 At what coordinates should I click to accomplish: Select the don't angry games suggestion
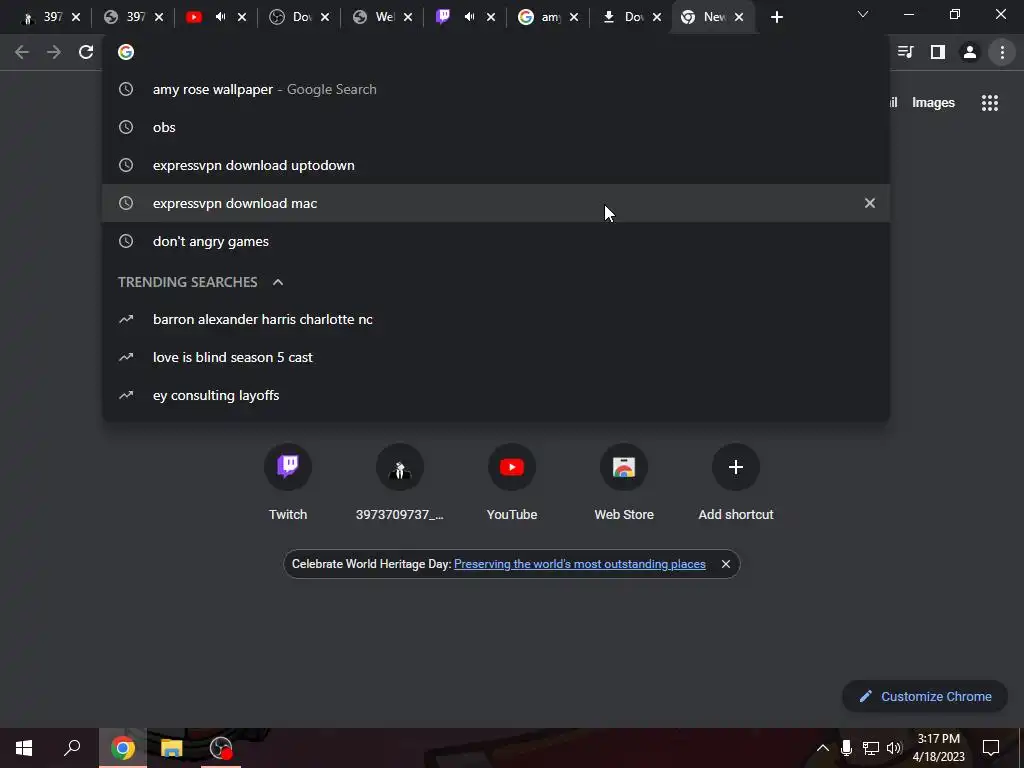click(x=496, y=241)
